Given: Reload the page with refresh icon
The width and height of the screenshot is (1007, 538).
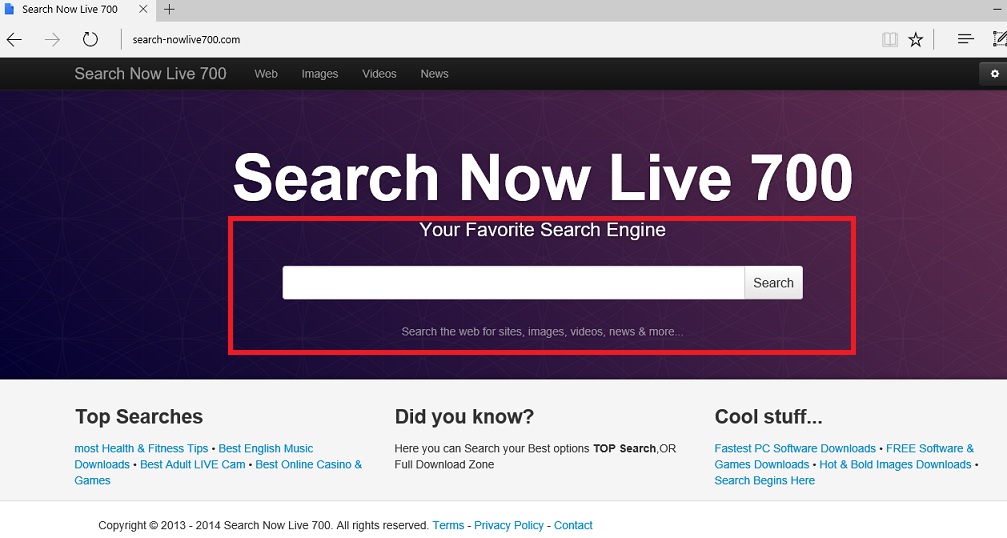Looking at the screenshot, I should click(90, 40).
